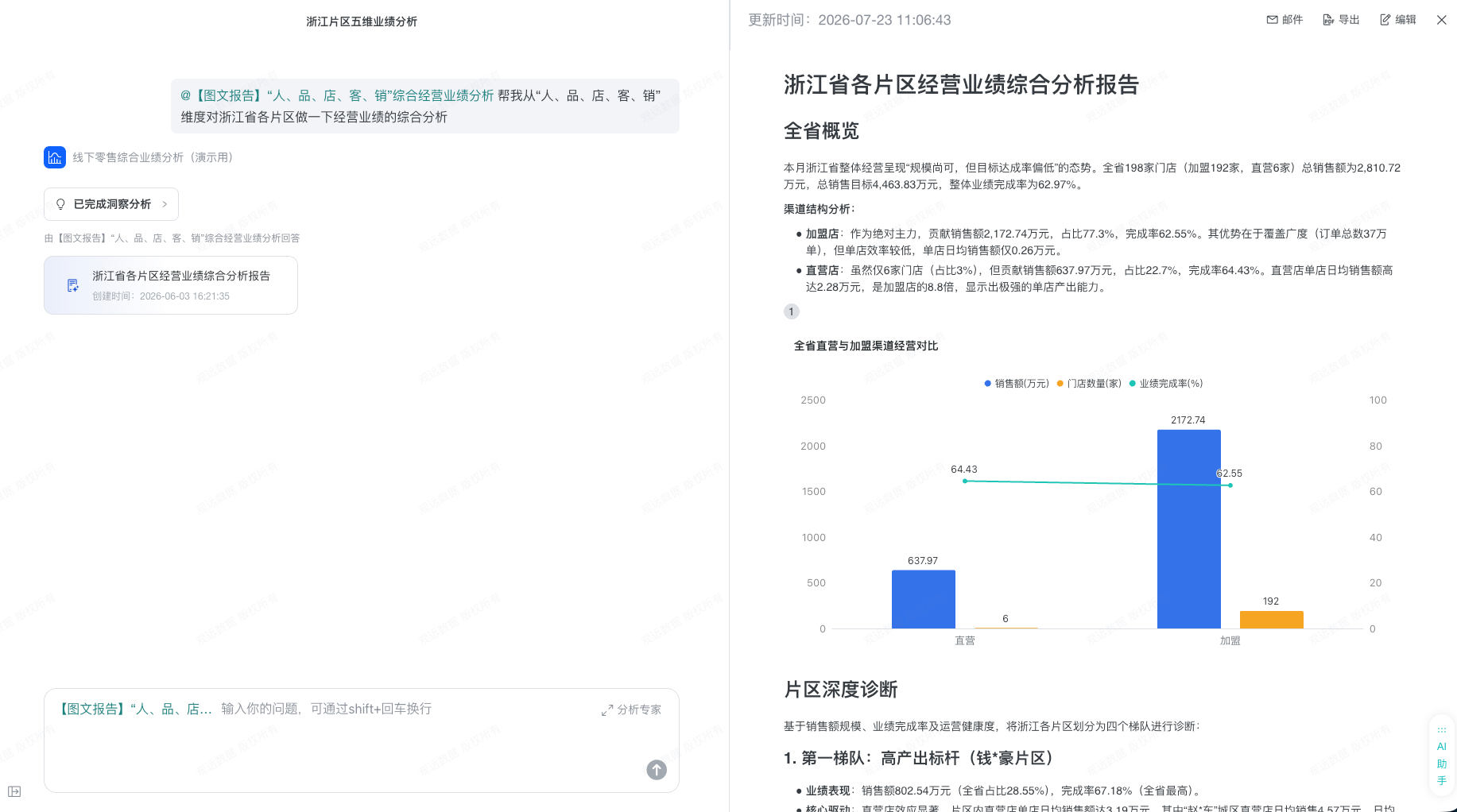Collapse the sidebar with bottom-left icon
Screen dimensions: 1457x812
coord(14,791)
